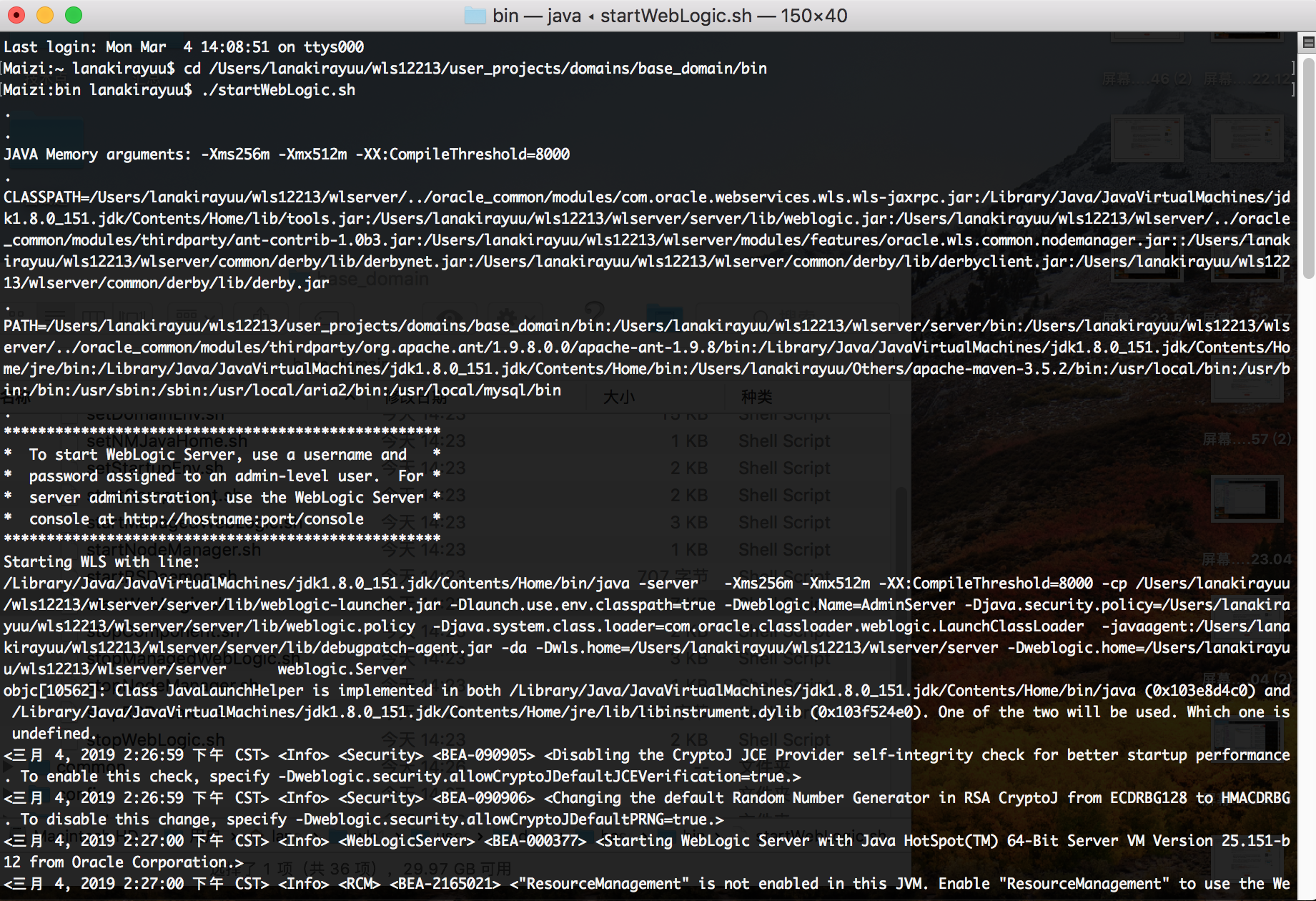
Task: Click the '-Dweblogic.Name=AdminServer' argument
Action: click(839, 605)
